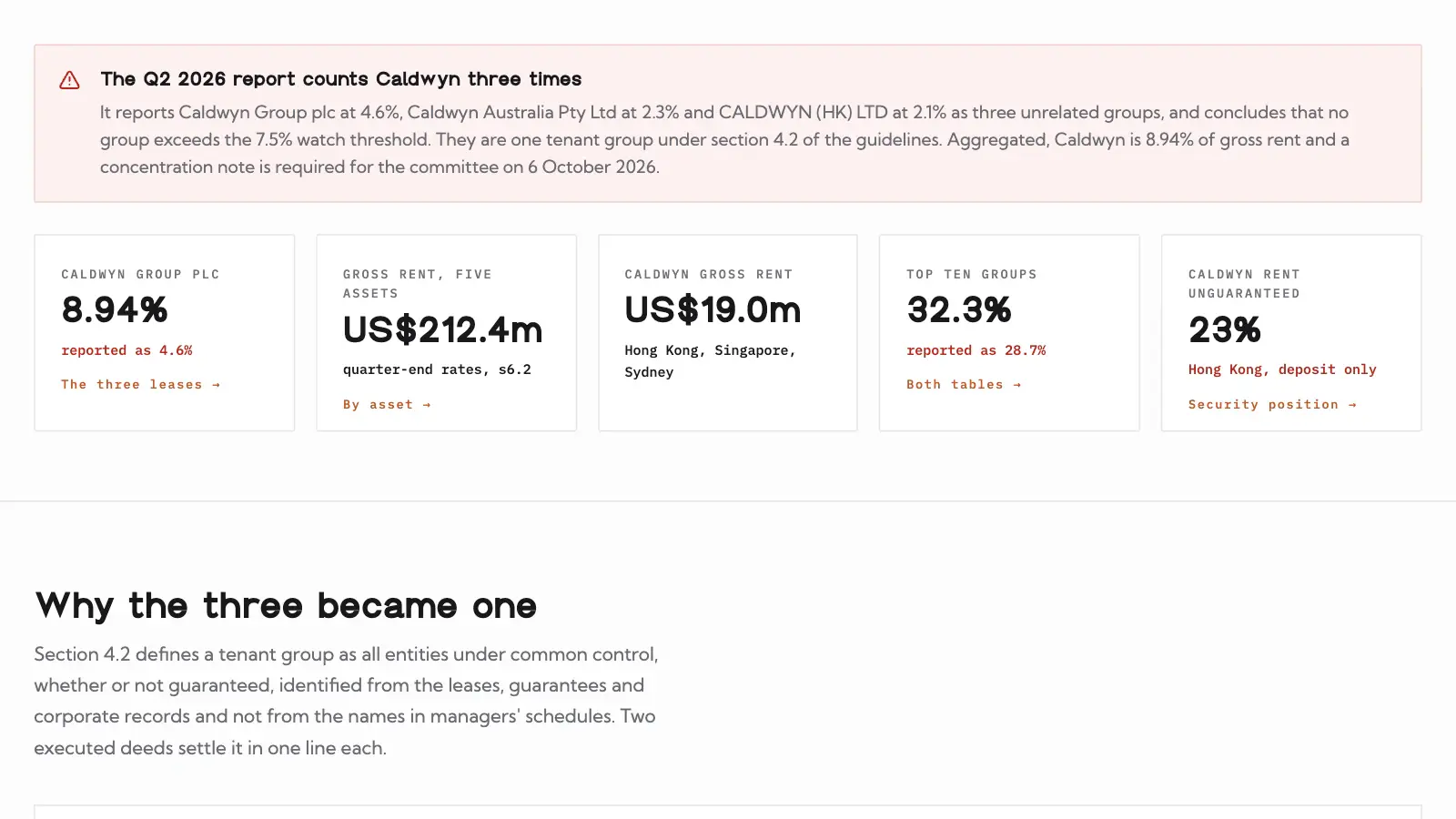Click the 'reported as 28.7%' note
1456x819 pixels.
pos(976,350)
